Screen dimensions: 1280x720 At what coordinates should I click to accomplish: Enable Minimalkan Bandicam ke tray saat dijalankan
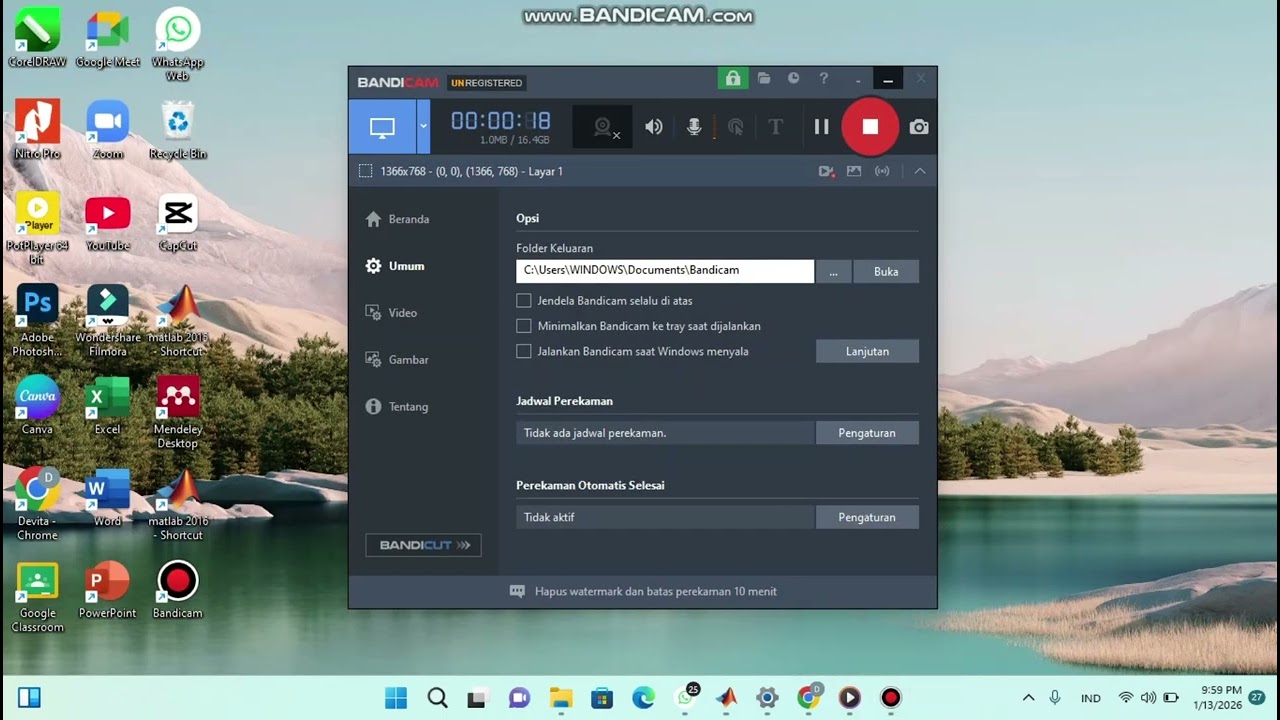[x=524, y=326]
